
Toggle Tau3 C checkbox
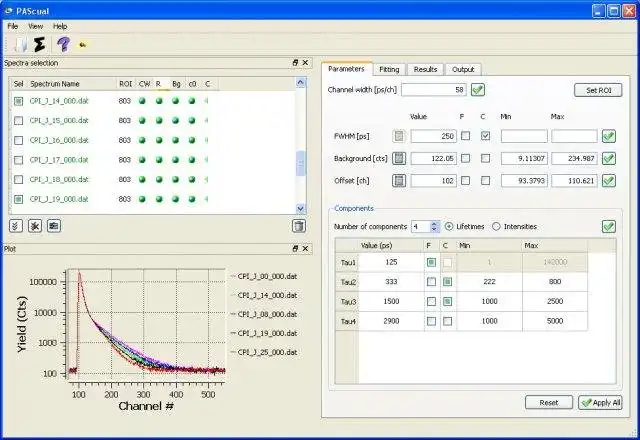click(448, 301)
